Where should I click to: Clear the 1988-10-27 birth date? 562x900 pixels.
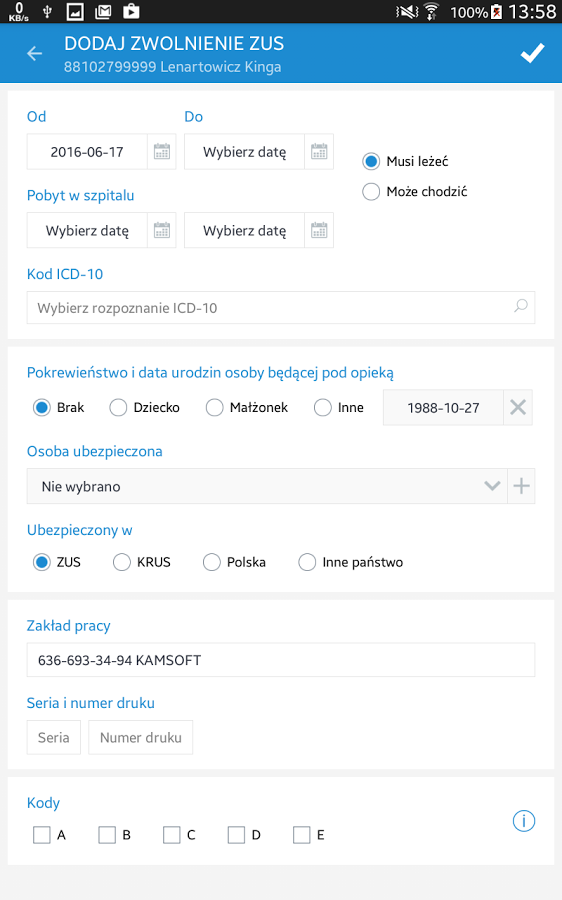click(518, 408)
